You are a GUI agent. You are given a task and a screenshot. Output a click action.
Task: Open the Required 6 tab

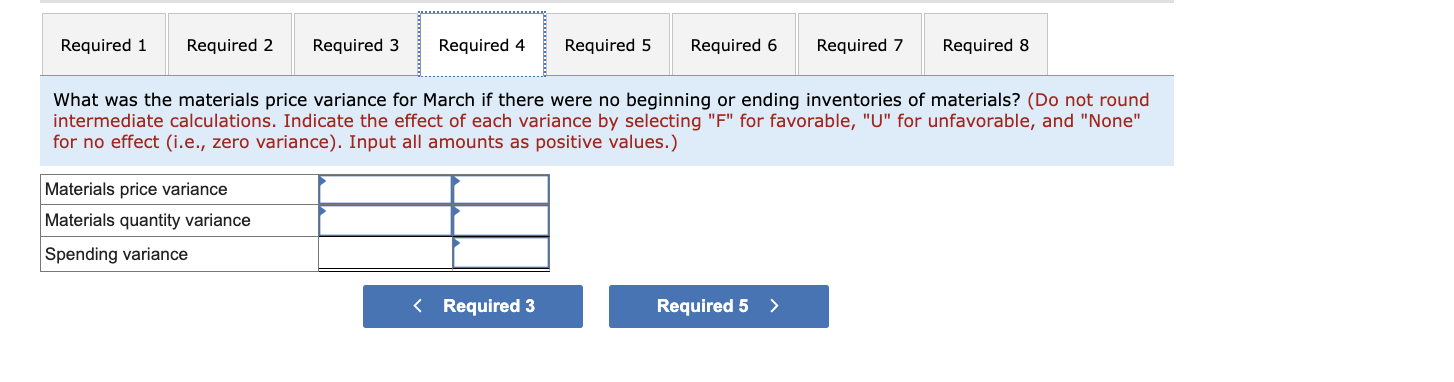click(734, 45)
